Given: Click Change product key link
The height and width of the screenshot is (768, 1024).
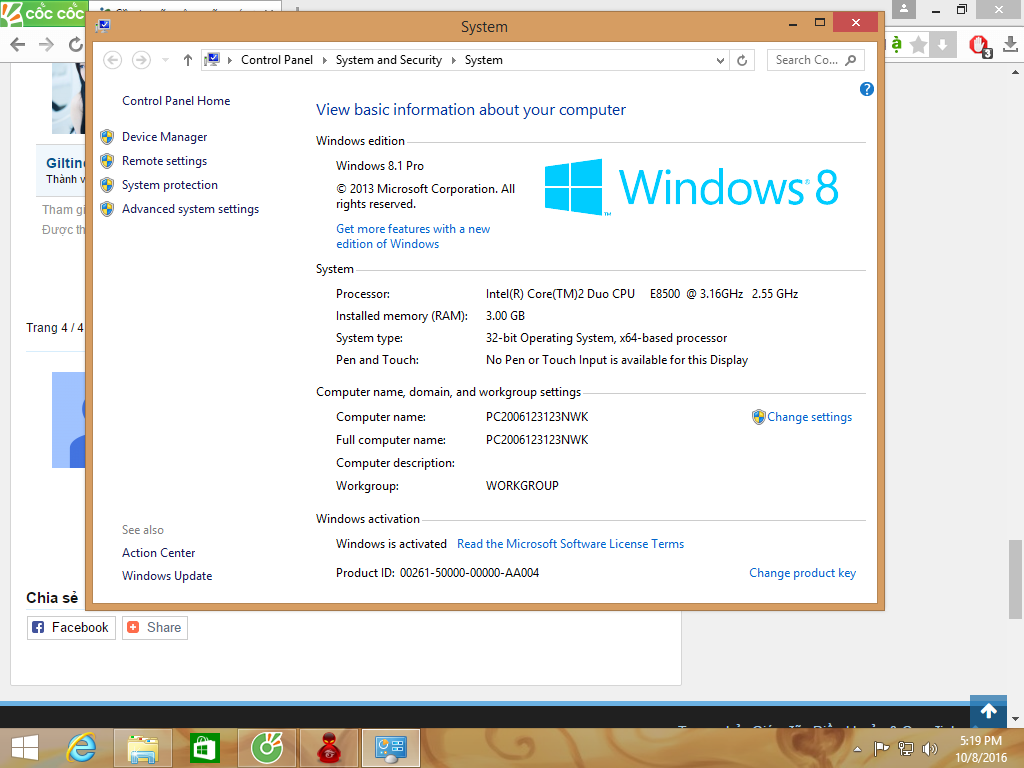Looking at the screenshot, I should click(x=802, y=573).
